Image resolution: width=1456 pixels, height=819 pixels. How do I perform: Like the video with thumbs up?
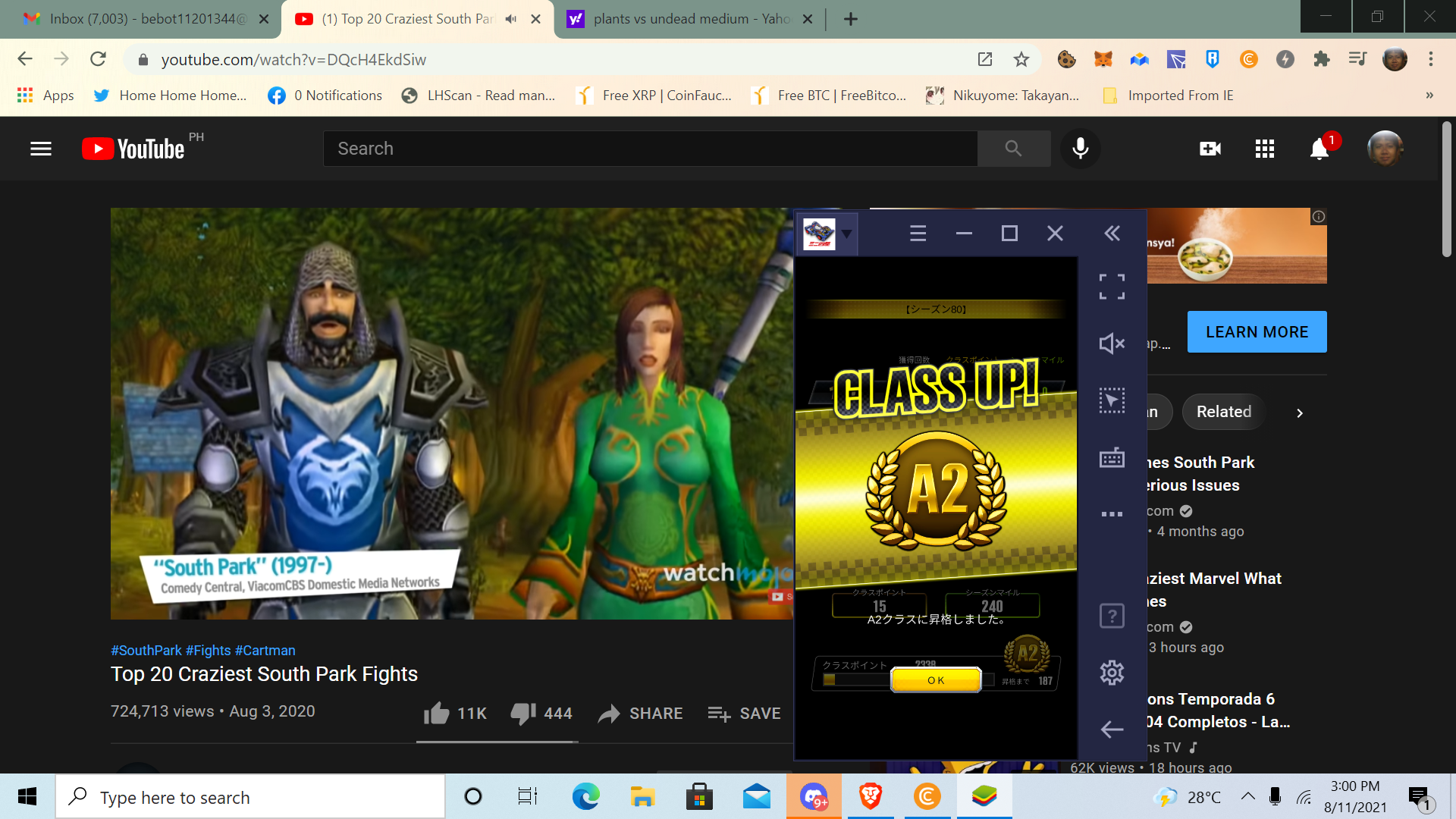click(455, 714)
